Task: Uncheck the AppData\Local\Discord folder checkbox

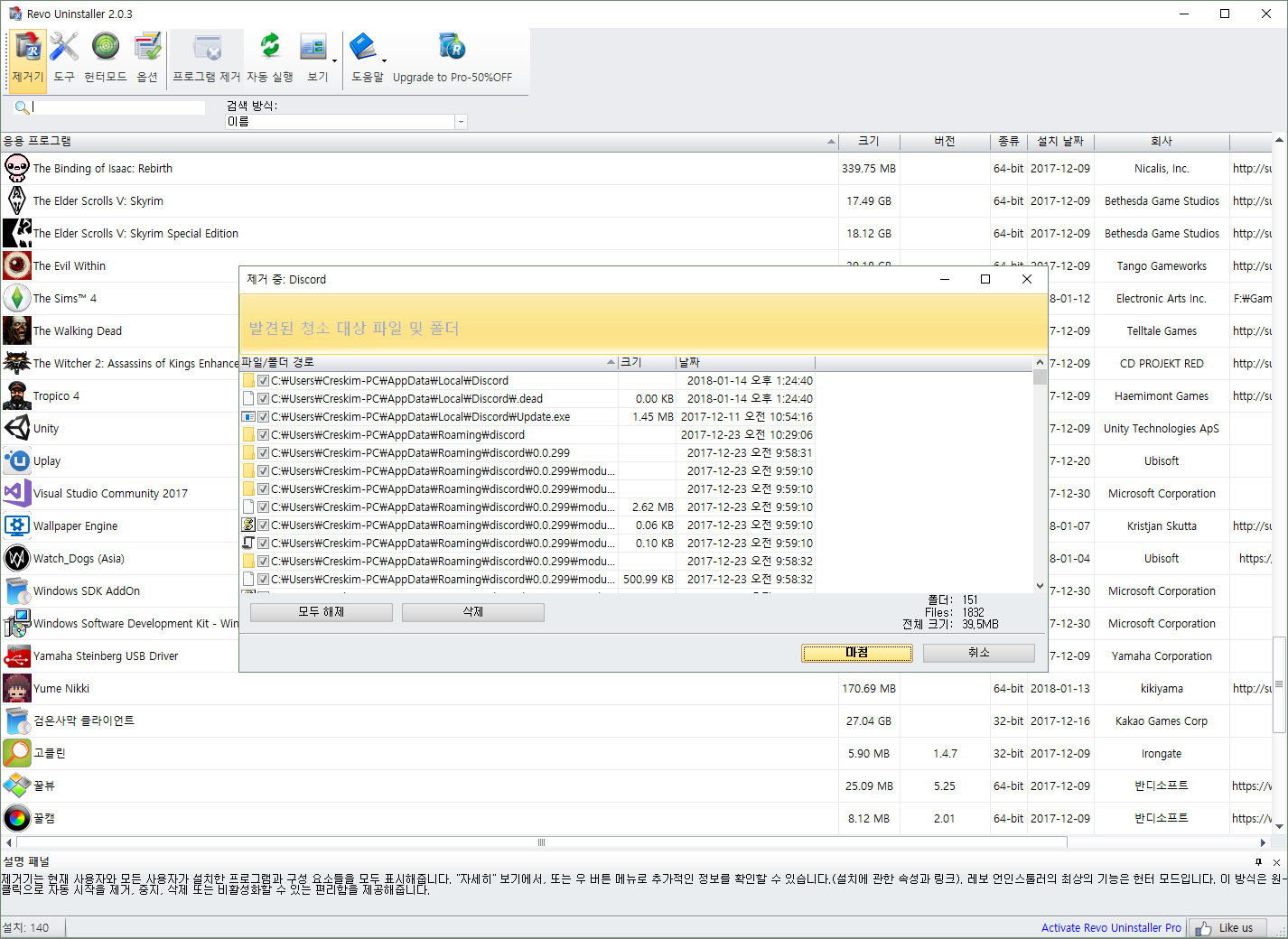Action: point(264,381)
